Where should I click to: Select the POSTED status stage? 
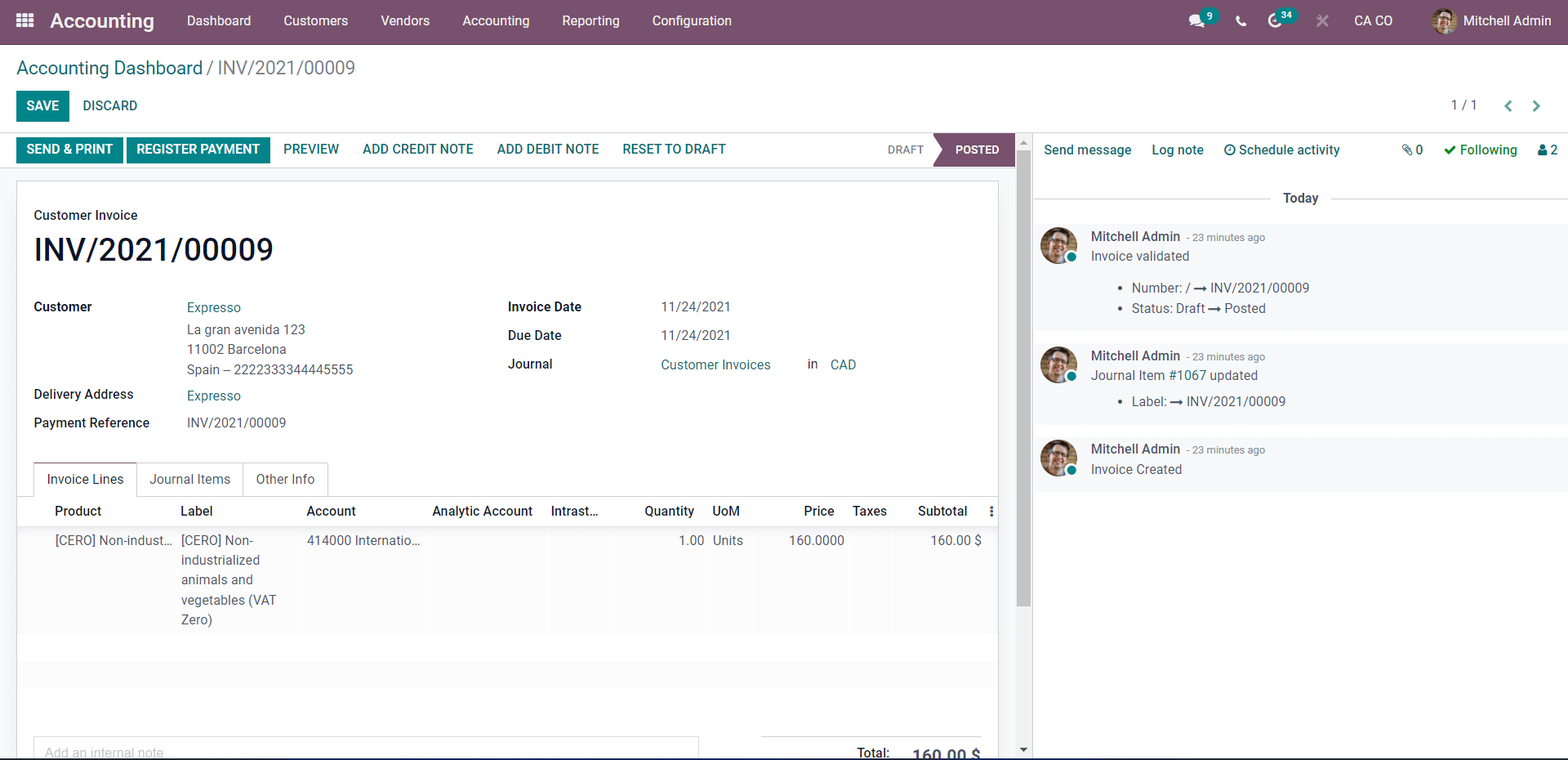(x=977, y=150)
